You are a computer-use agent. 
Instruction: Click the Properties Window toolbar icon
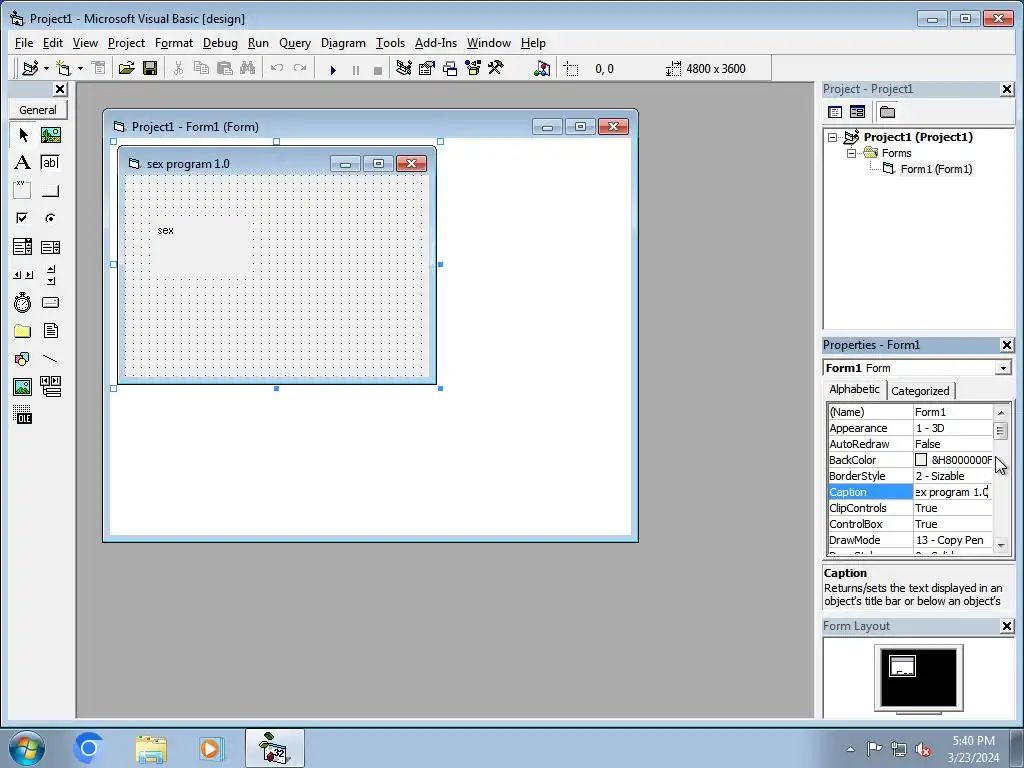426,69
